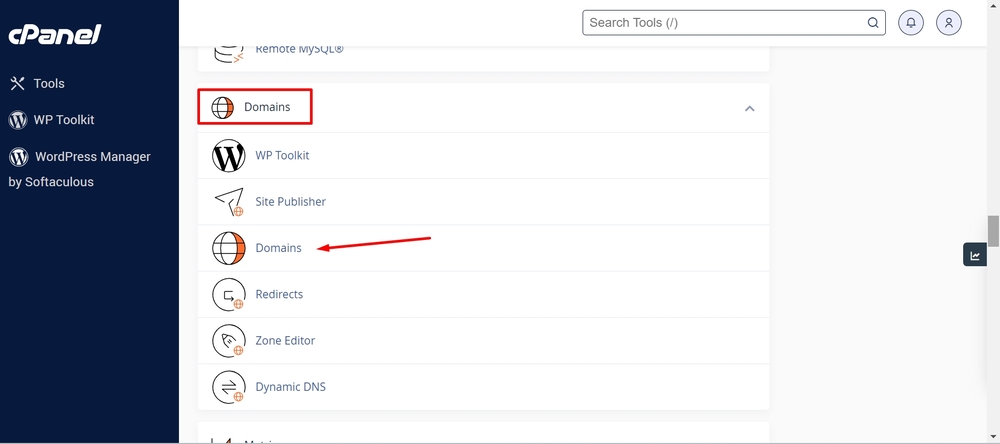Click the WordPress Manager sidebar icon
Viewport: 1000px width, 444px height.
point(18,157)
